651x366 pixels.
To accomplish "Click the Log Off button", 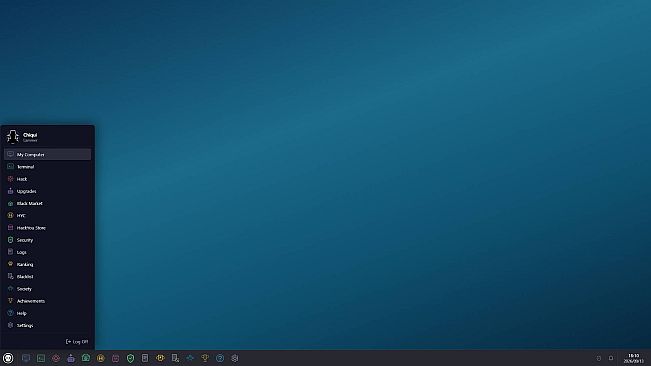I will point(77,342).
